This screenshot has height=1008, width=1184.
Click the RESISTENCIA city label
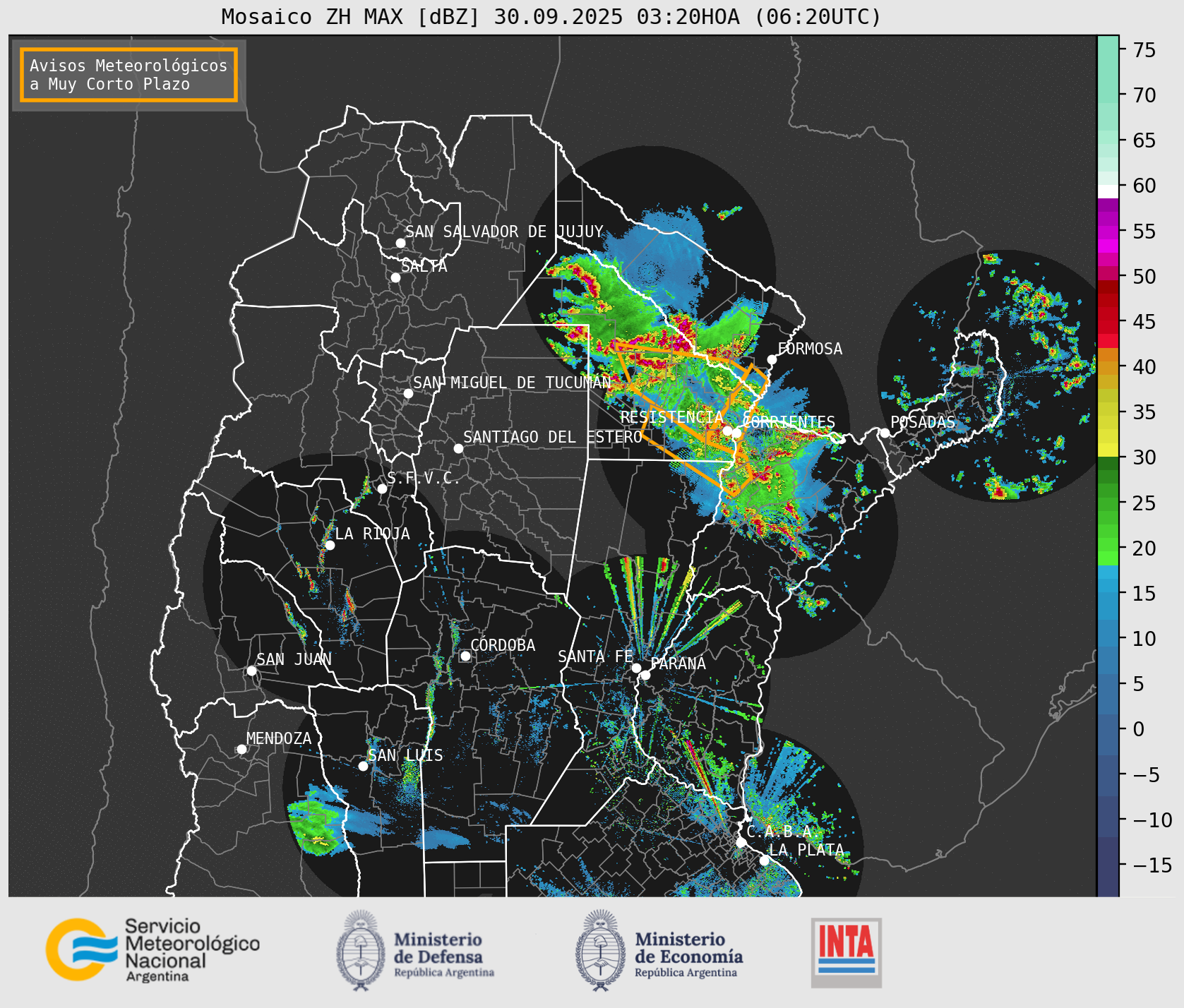click(672, 417)
